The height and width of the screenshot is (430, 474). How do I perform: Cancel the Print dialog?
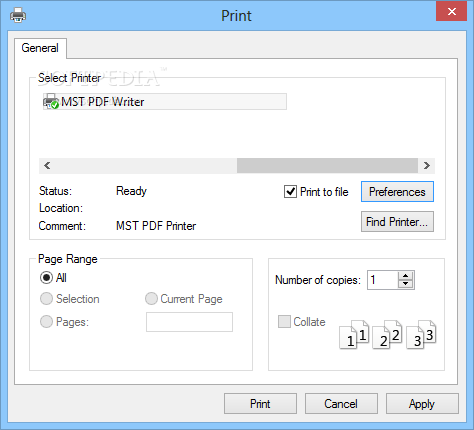coord(341,404)
